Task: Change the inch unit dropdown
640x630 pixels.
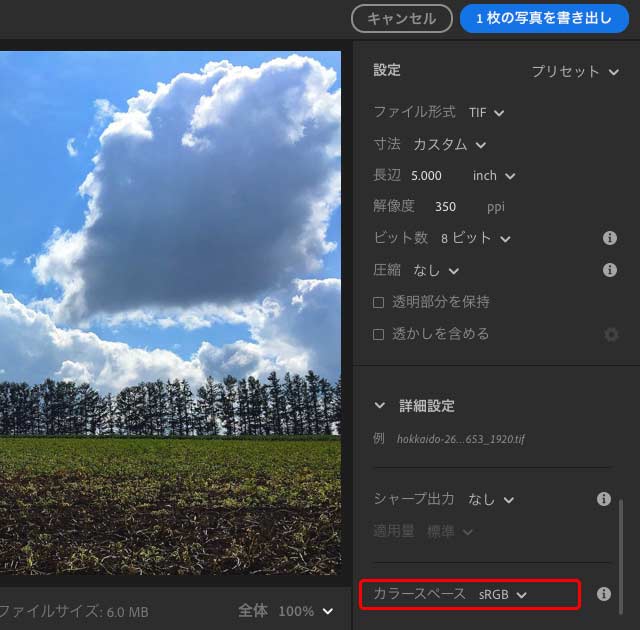Action: click(494, 176)
